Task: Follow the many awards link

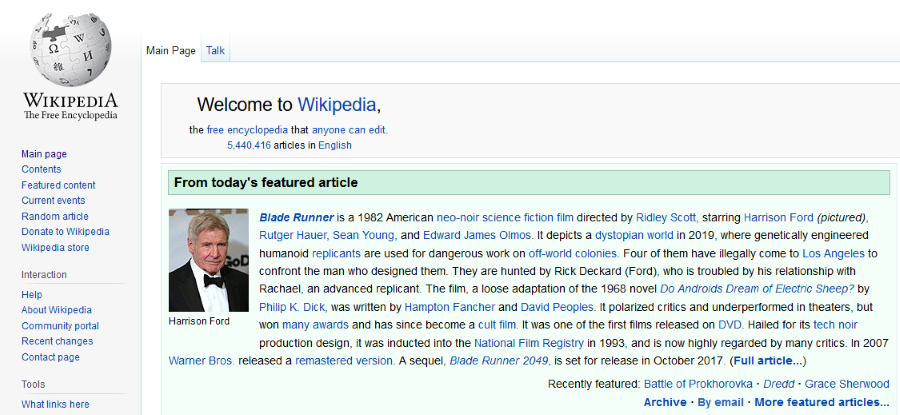Action: [x=315, y=324]
